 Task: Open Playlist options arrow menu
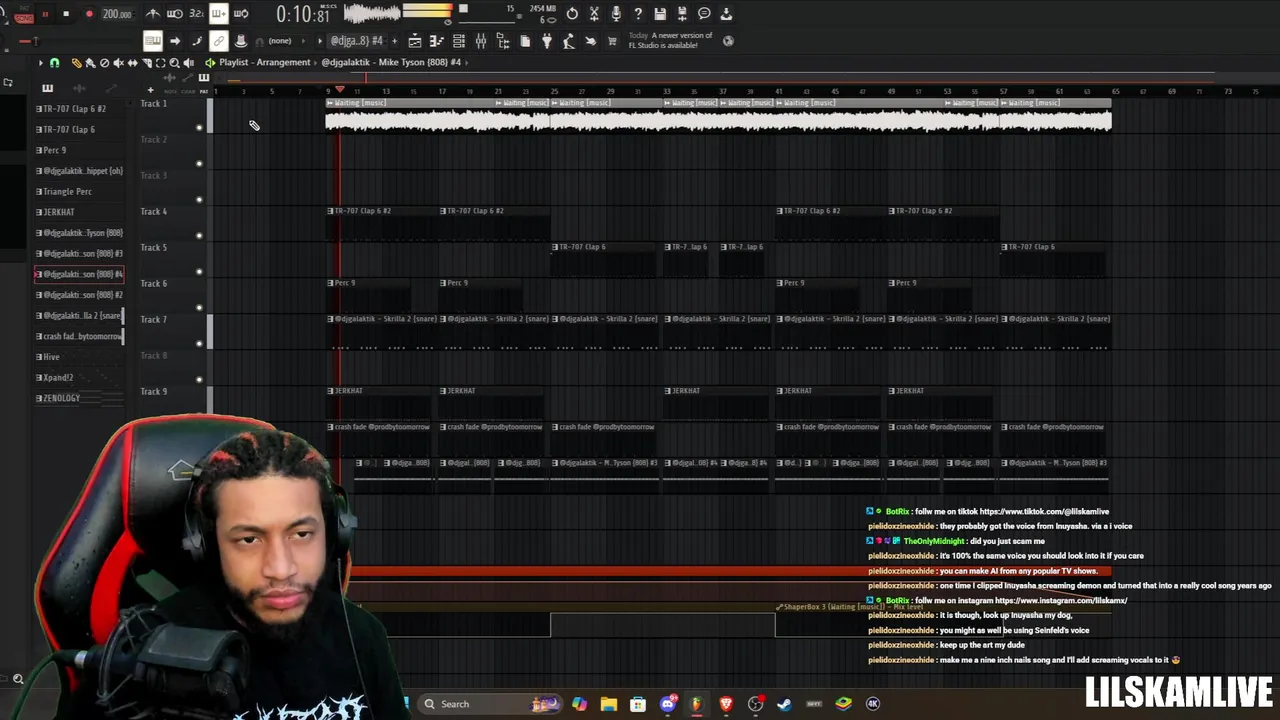[41, 63]
